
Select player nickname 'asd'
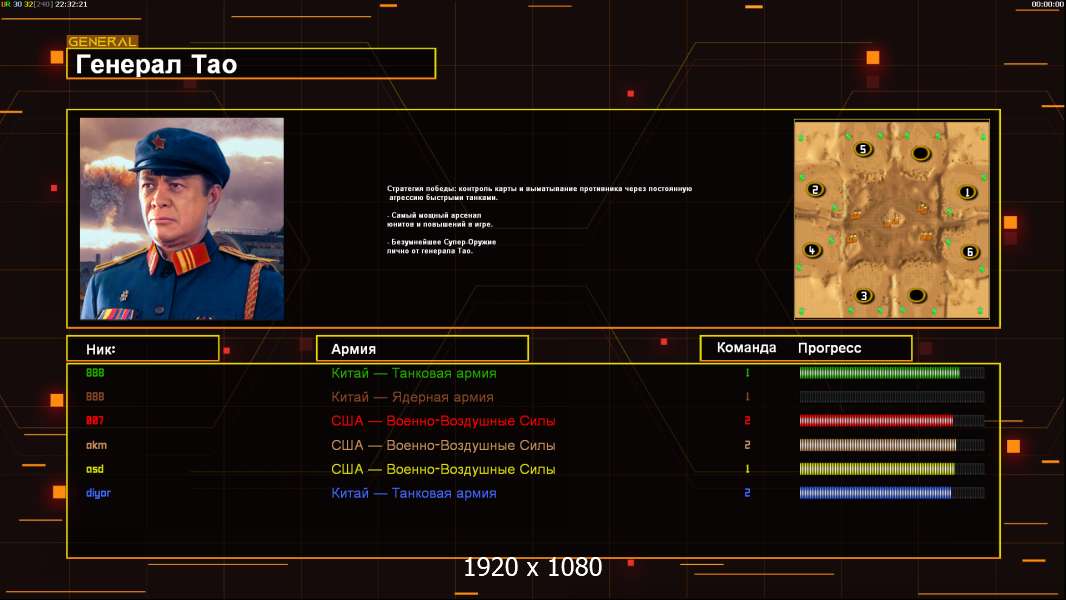pyautogui.click(x=94, y=469)
